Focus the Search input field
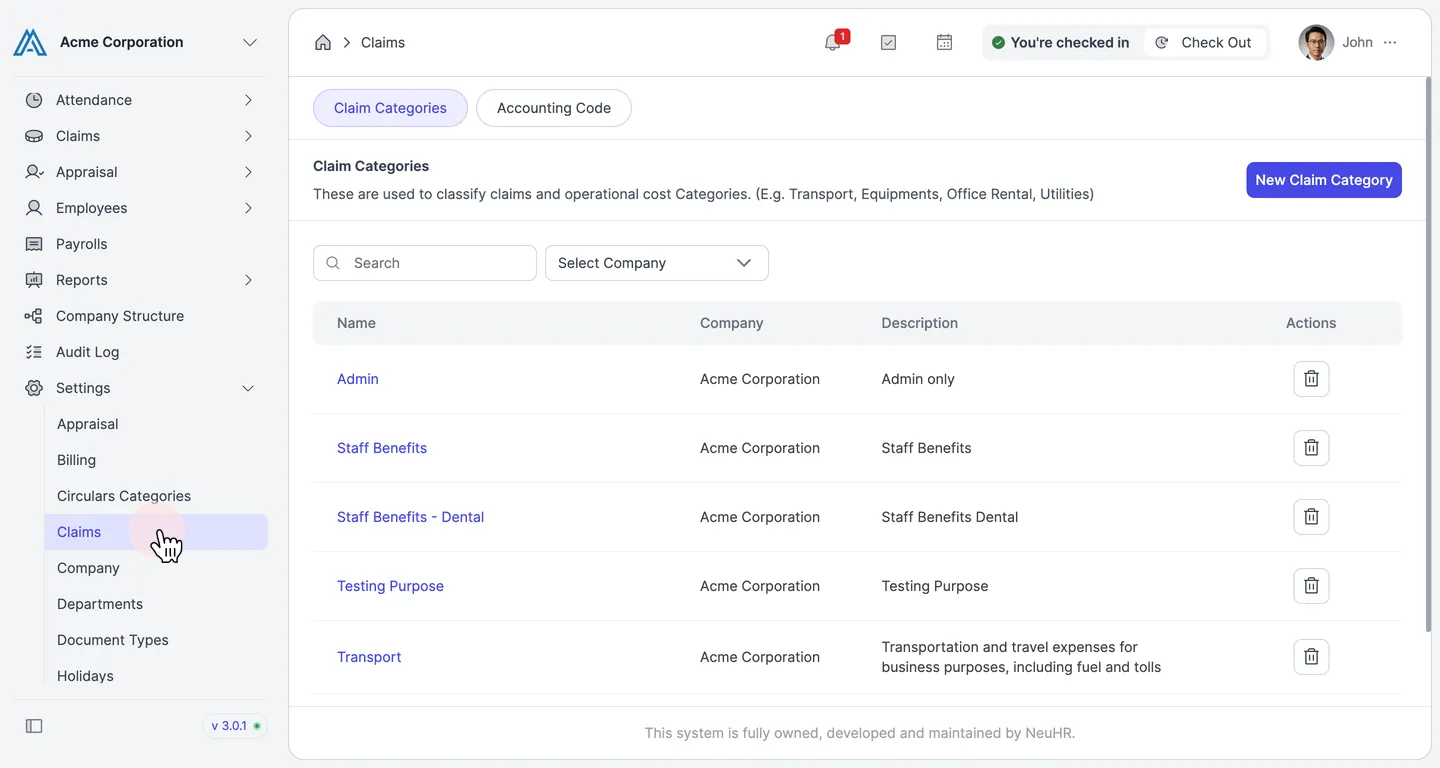 (425, 263)
